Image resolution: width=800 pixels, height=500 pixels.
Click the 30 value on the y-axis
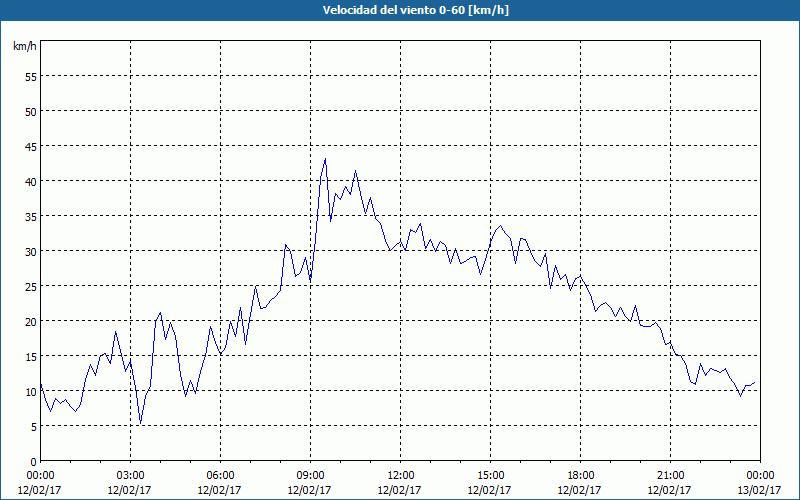click(x=31, y=252)
